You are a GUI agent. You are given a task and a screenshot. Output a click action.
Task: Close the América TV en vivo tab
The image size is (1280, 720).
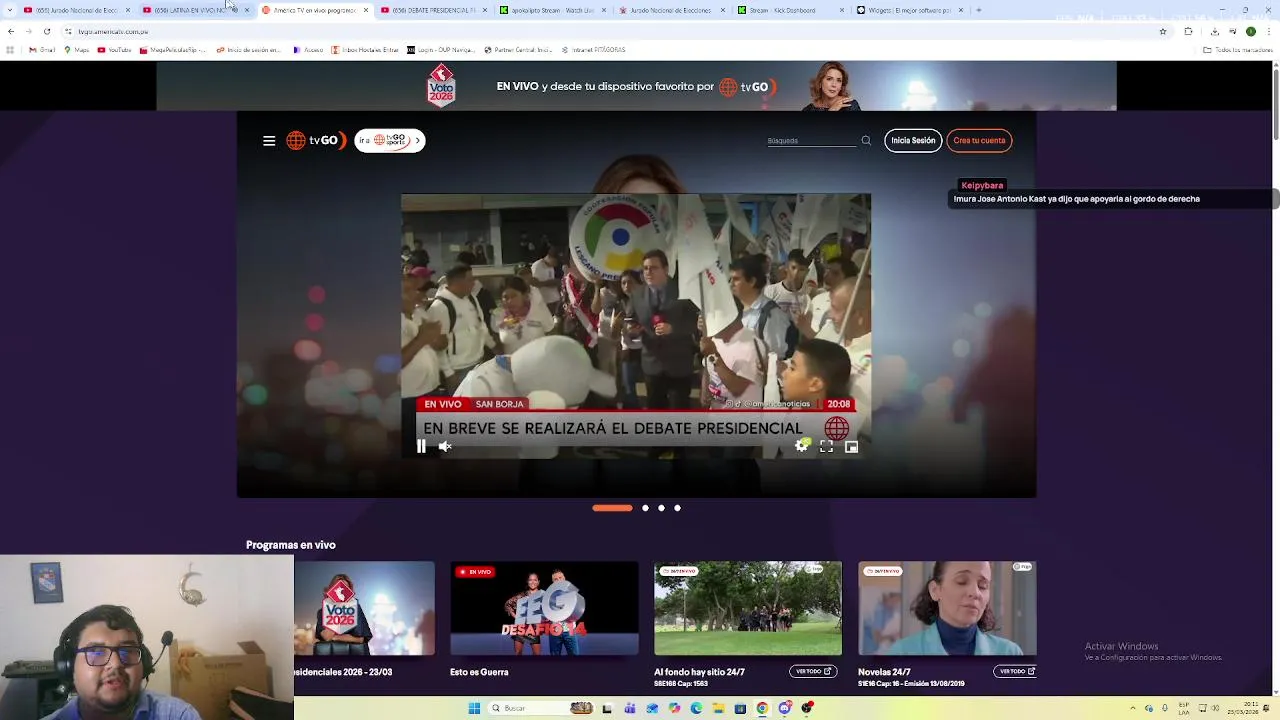[x=366, y=10]
